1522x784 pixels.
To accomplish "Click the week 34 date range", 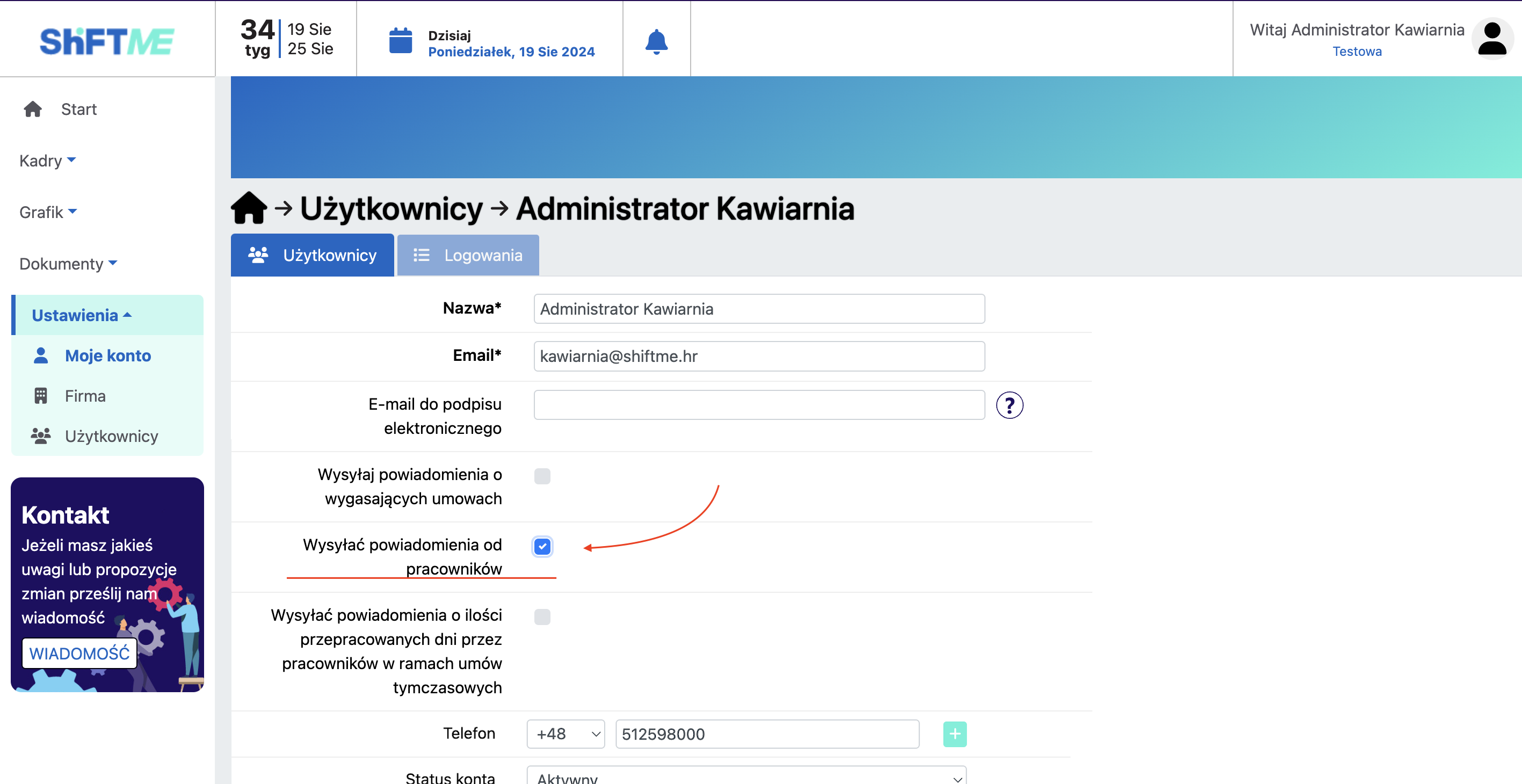I will coord(287,39).
